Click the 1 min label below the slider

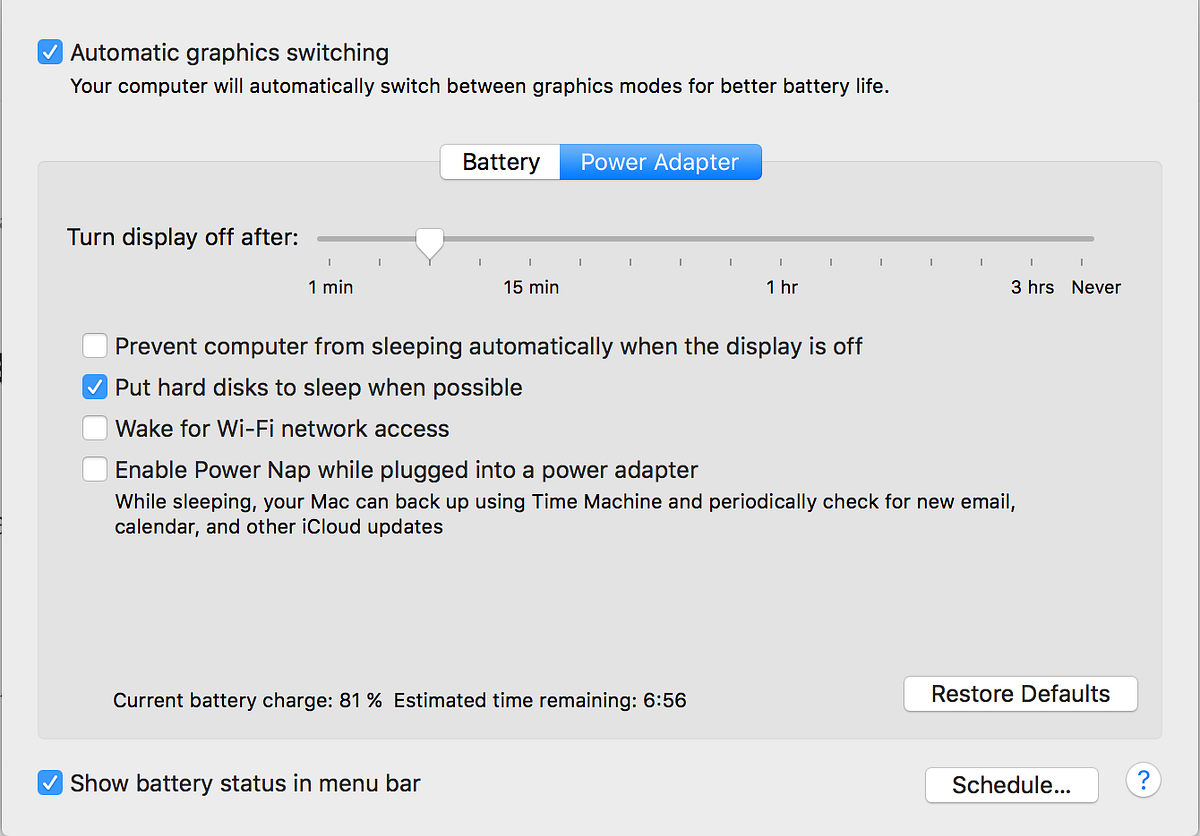tap(330, 287)
